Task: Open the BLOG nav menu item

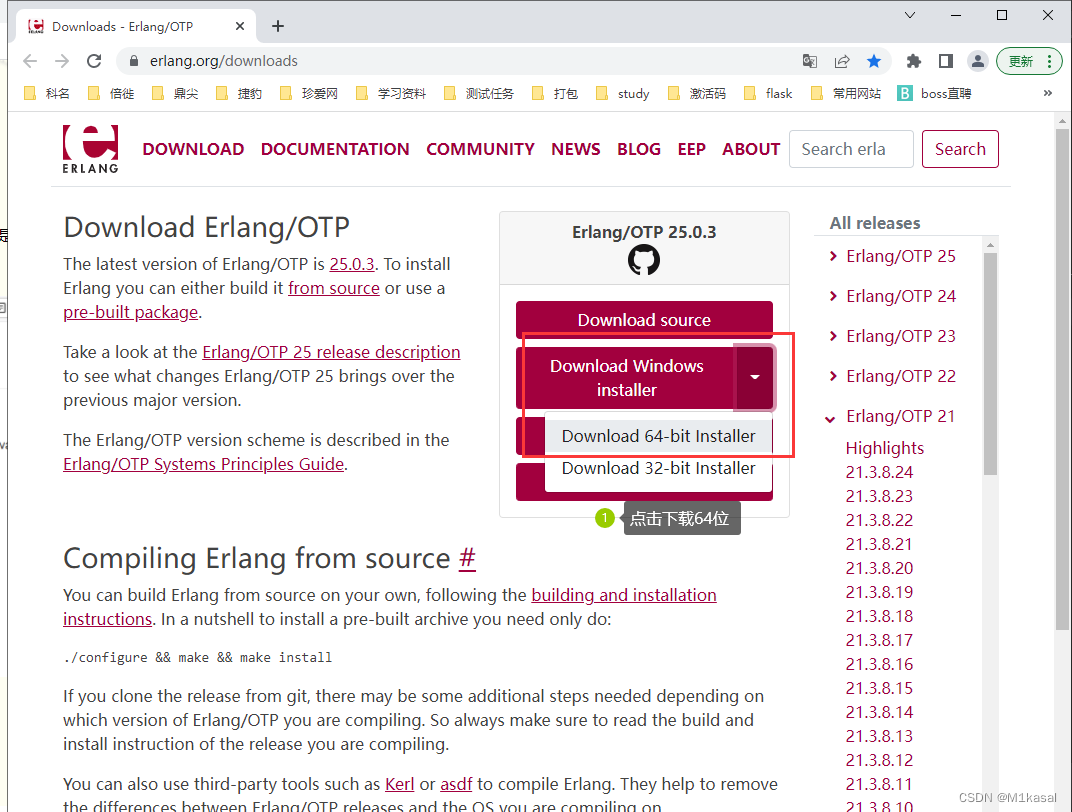Action: pyautogui.click(x=639, y=149)
